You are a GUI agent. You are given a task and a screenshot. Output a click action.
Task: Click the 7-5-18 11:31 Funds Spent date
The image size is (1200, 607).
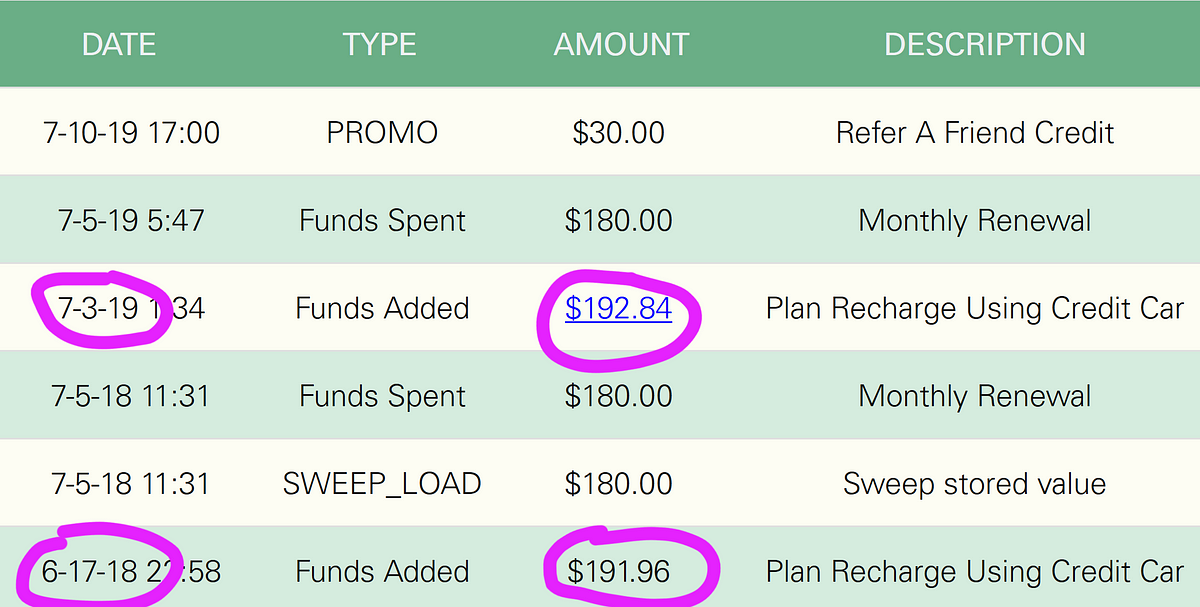[x=132, y=396]
